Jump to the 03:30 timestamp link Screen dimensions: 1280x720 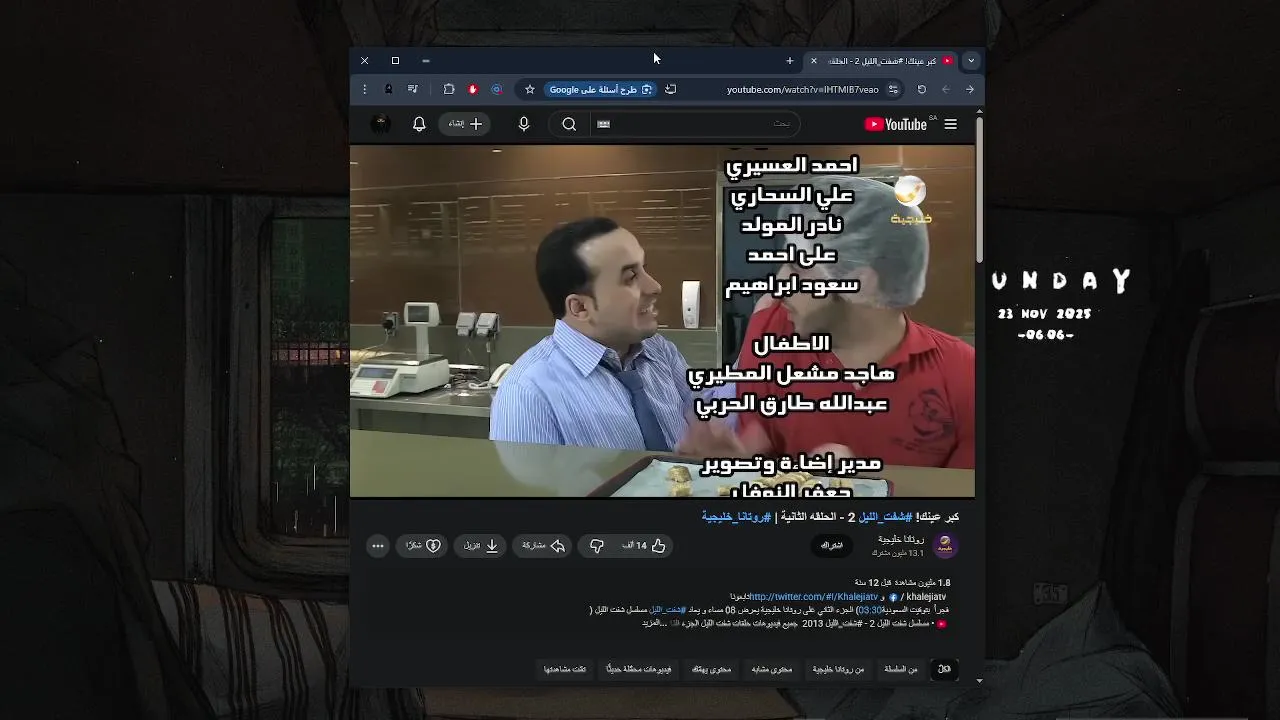870,610
